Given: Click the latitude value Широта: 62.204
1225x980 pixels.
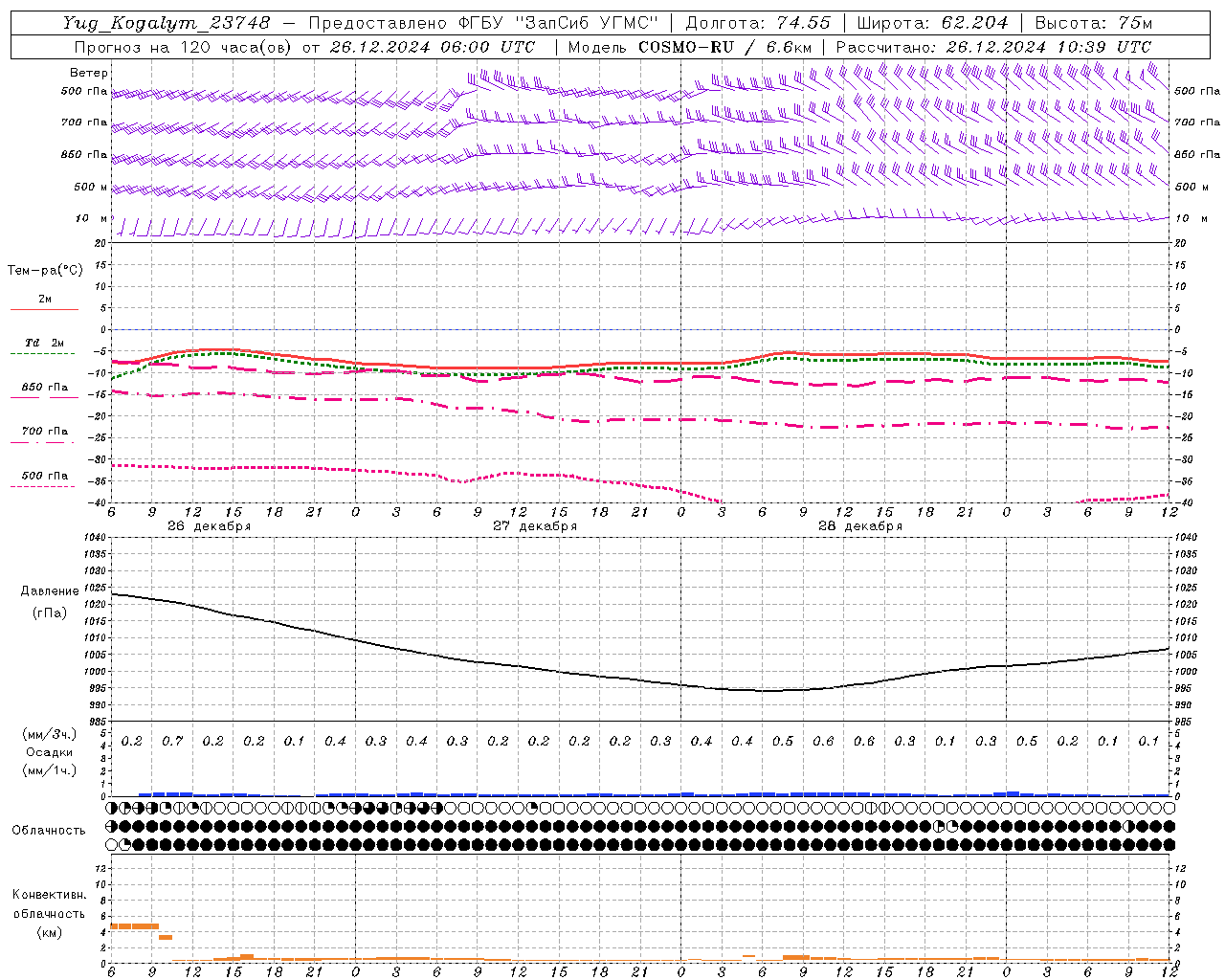Looking at the screenshot, I should point(932,23).
